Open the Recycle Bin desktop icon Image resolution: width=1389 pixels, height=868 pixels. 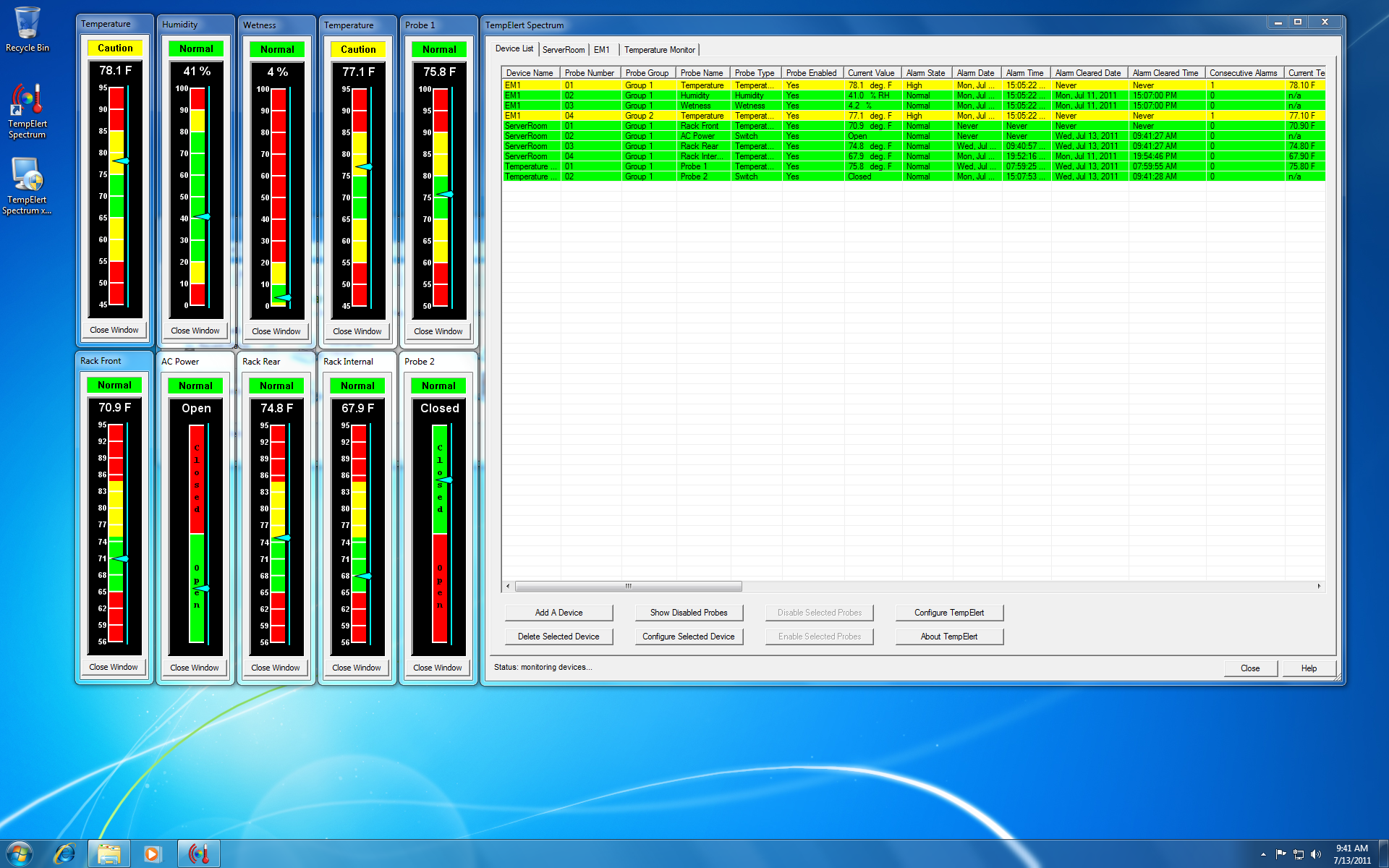pos(27,29)
